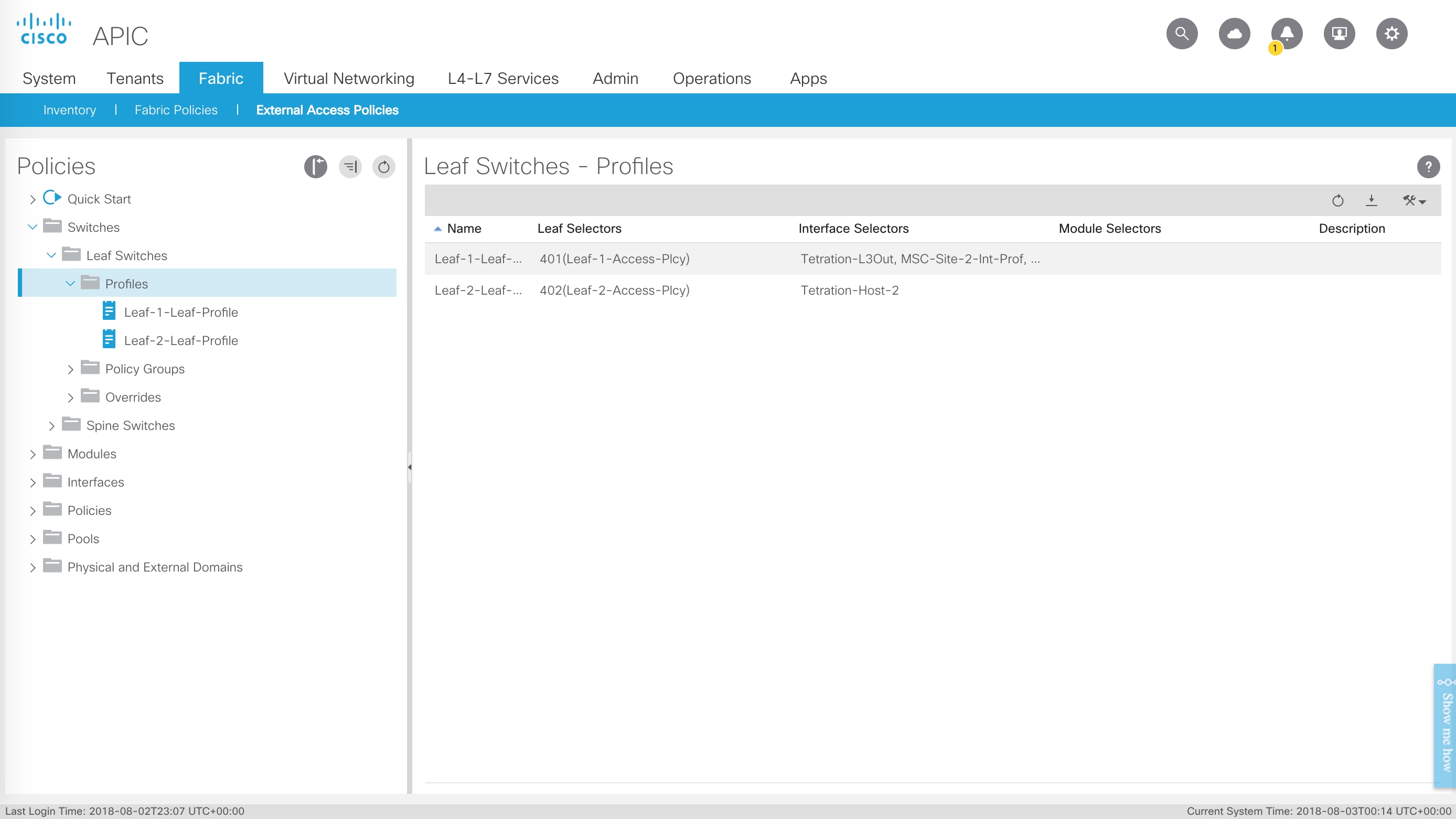Image resolution: width=1456 pixels, height=819 pixels.
Task: Open the cloud status icon
Action: click(x=1234, y=34)
